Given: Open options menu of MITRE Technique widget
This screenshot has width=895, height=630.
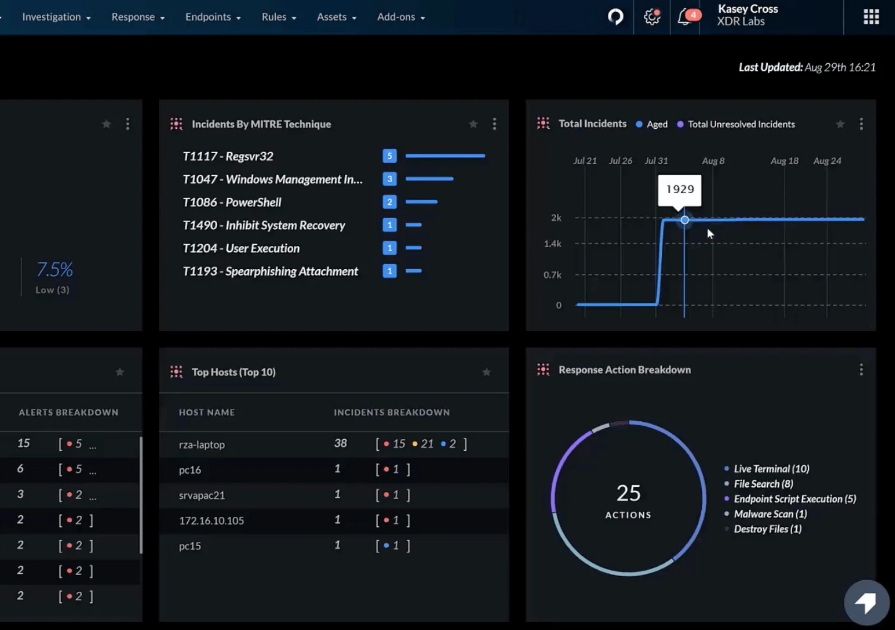Looking at the screenshot, I should [494, 124].
